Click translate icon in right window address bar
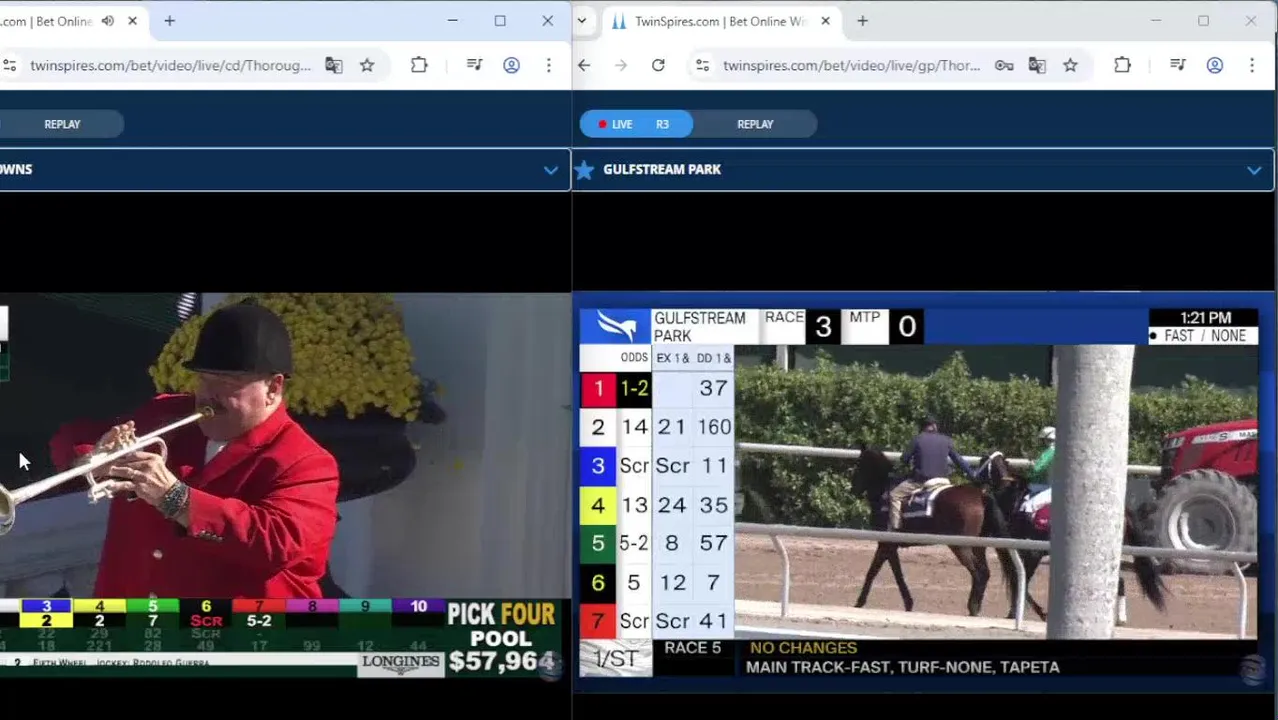 pos(1037,65)
